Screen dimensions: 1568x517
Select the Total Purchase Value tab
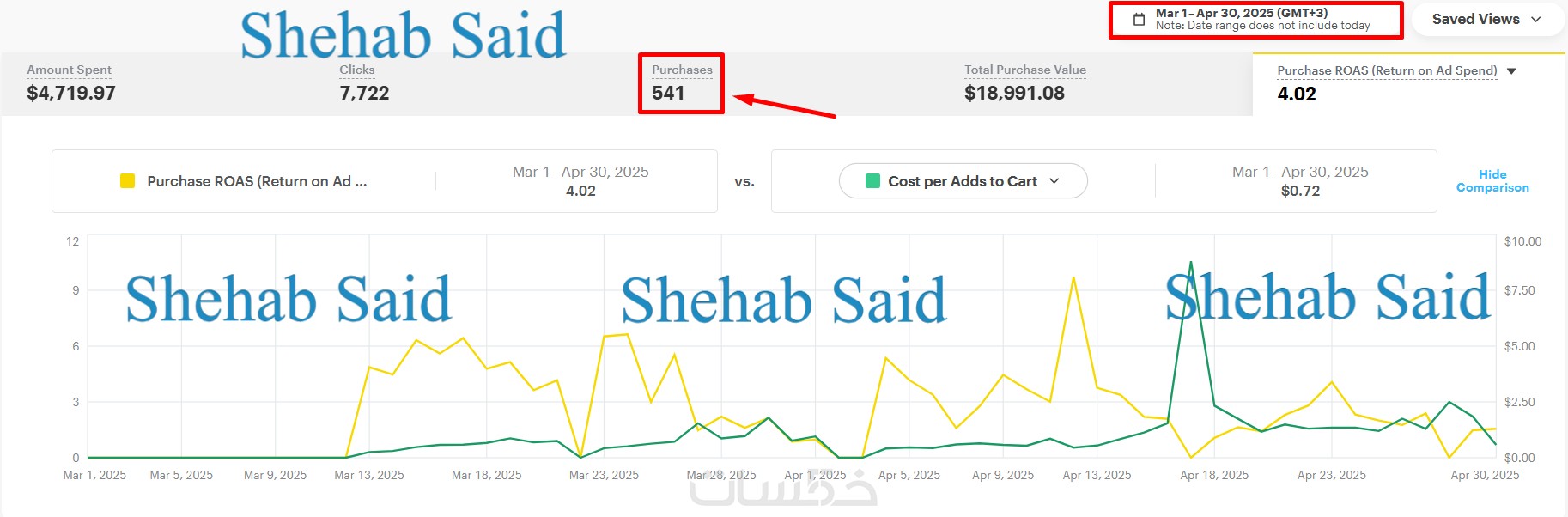[1024, 82]
